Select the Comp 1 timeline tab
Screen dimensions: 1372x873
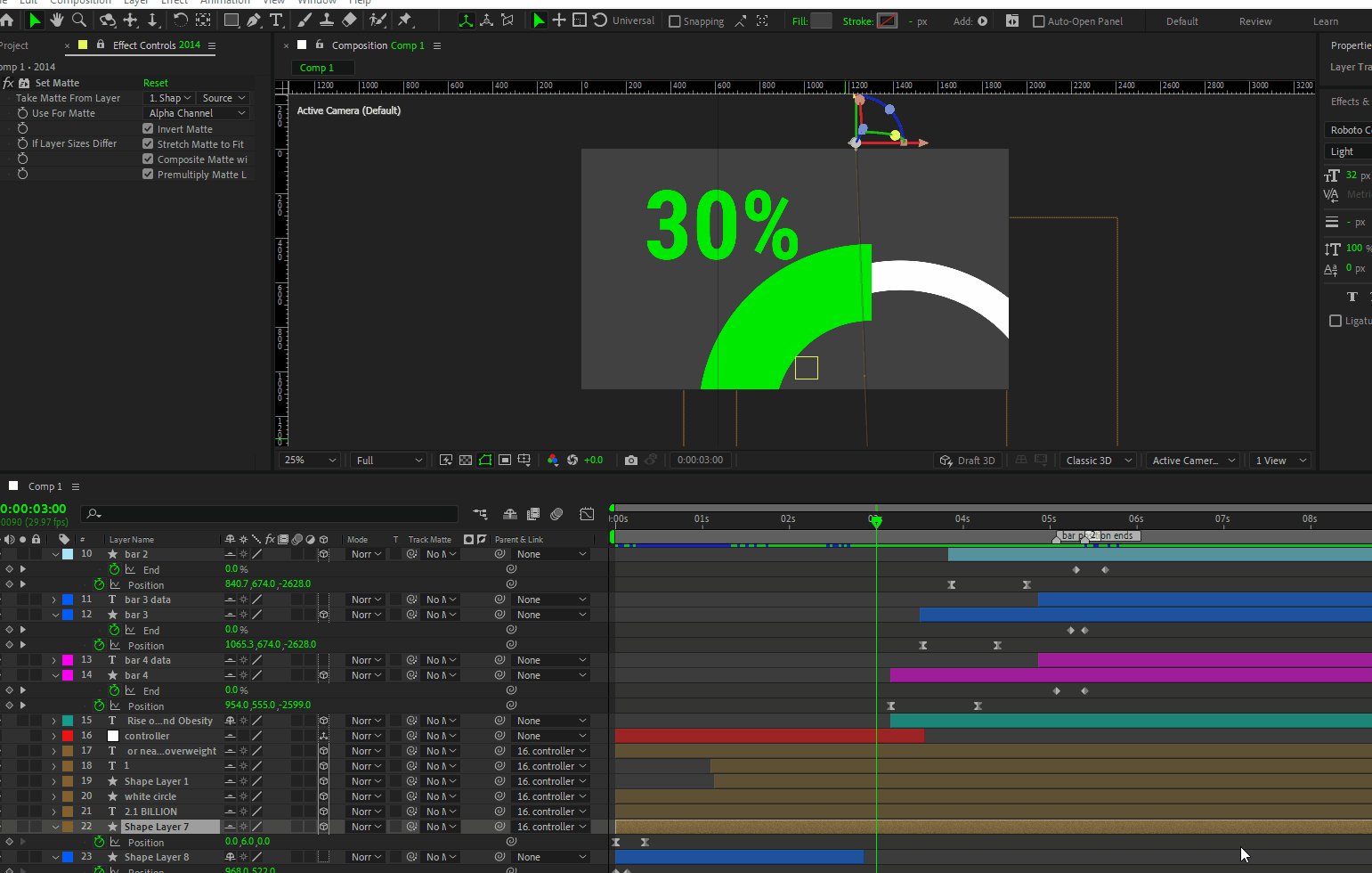[45, 486]
